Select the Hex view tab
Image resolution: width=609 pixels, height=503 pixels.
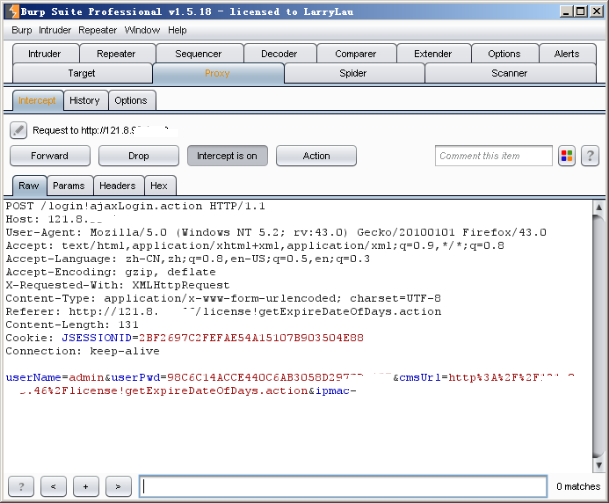pos(158,186)
